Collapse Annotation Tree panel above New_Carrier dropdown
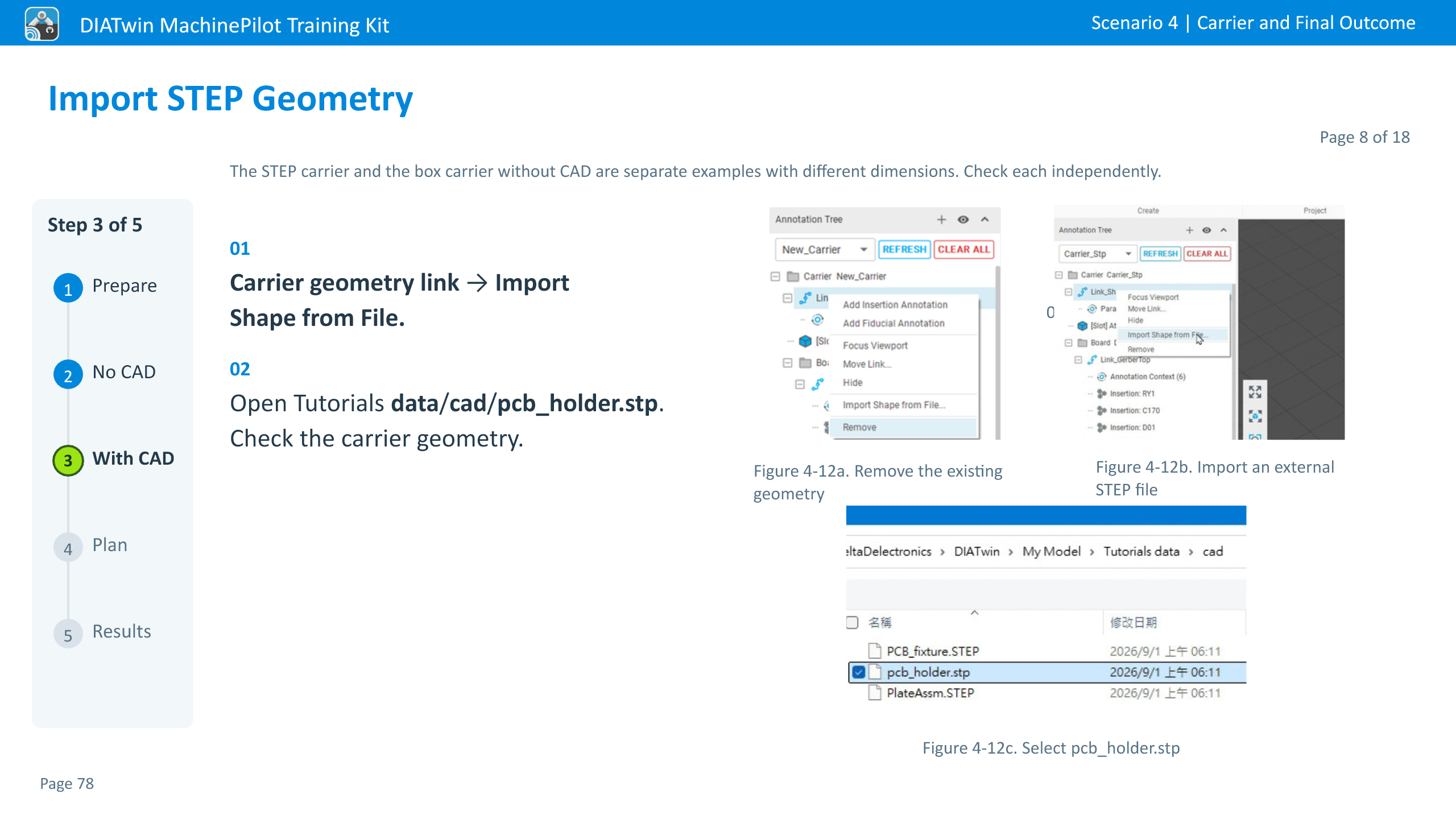This screenshot has width=1456, height=819. click(985, 220)
